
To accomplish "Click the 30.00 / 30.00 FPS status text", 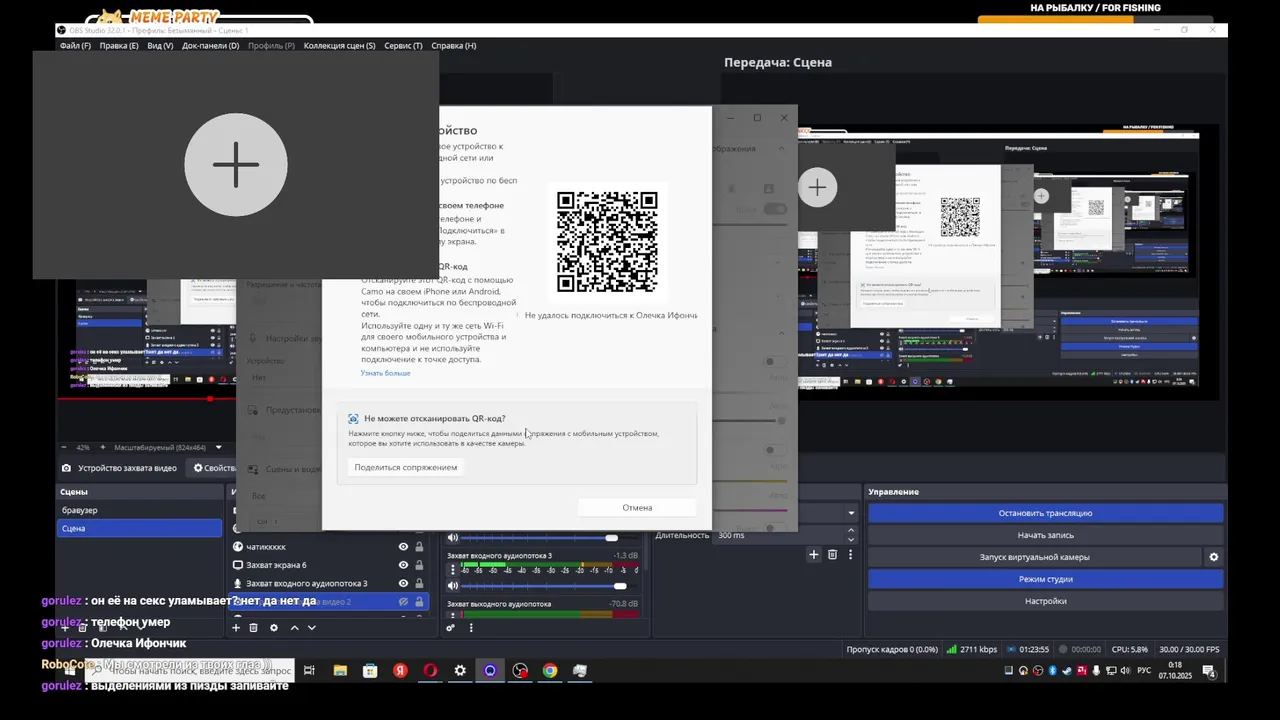I will click(x=1189, y=649).
